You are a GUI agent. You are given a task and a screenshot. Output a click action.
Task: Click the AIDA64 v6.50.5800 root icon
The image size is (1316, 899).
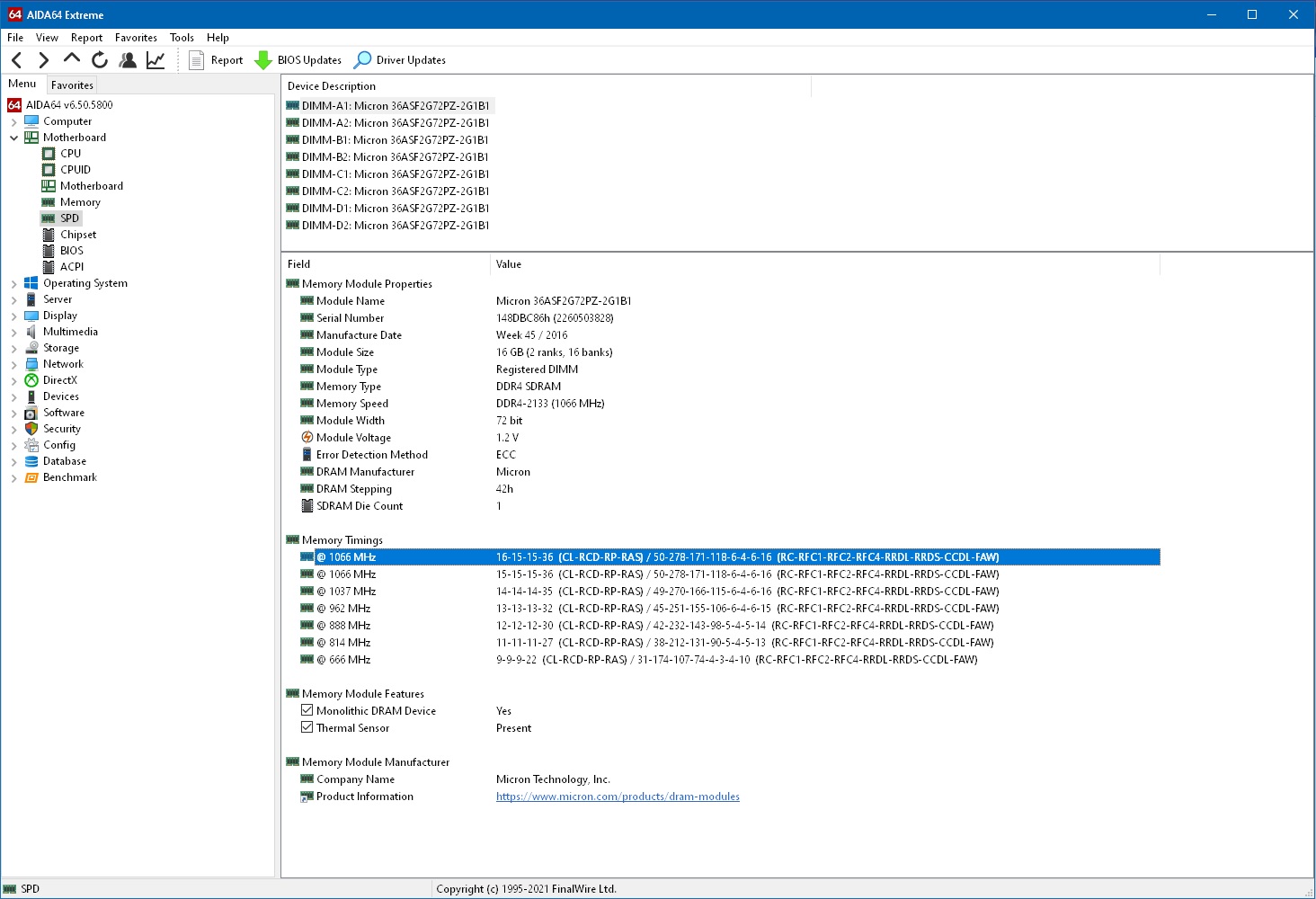pos(14,105)
